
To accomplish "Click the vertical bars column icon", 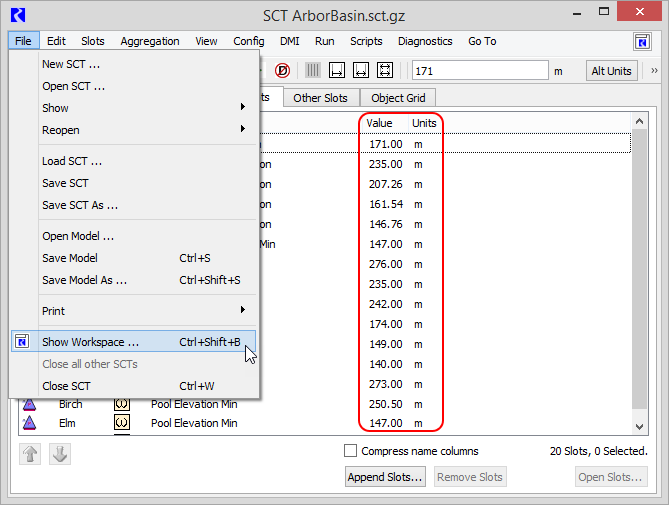I will tap(313, 71).
